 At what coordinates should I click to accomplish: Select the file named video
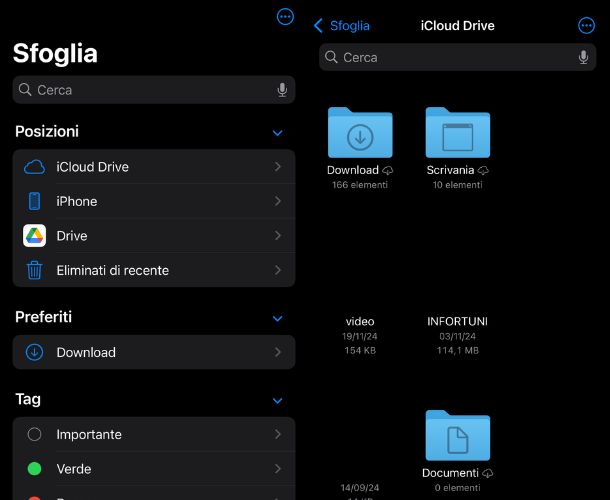point(360,321)
